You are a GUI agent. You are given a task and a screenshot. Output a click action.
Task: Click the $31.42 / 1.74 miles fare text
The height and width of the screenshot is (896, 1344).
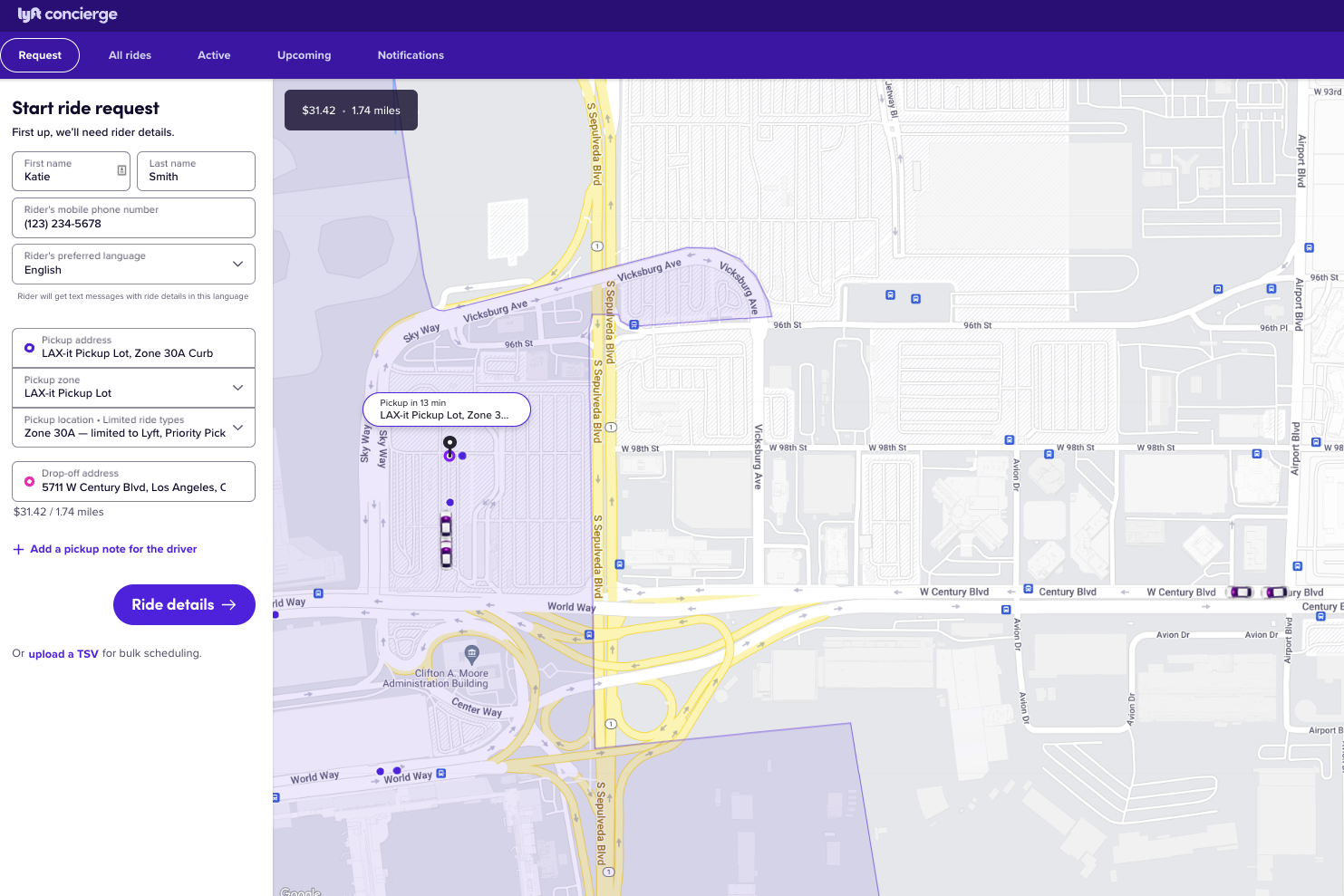[59, 512]
